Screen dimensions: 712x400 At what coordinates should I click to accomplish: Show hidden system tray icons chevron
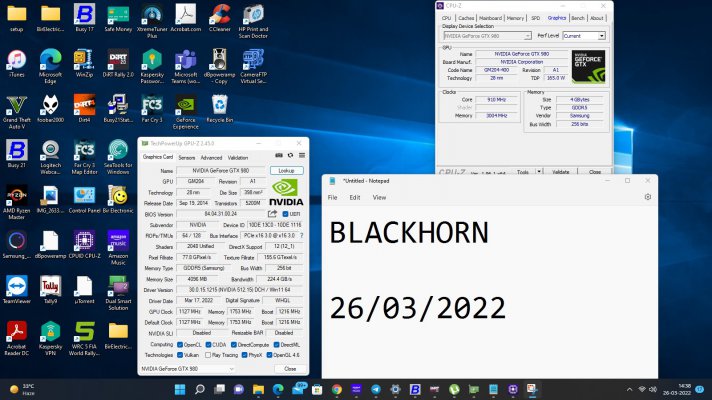629,390
